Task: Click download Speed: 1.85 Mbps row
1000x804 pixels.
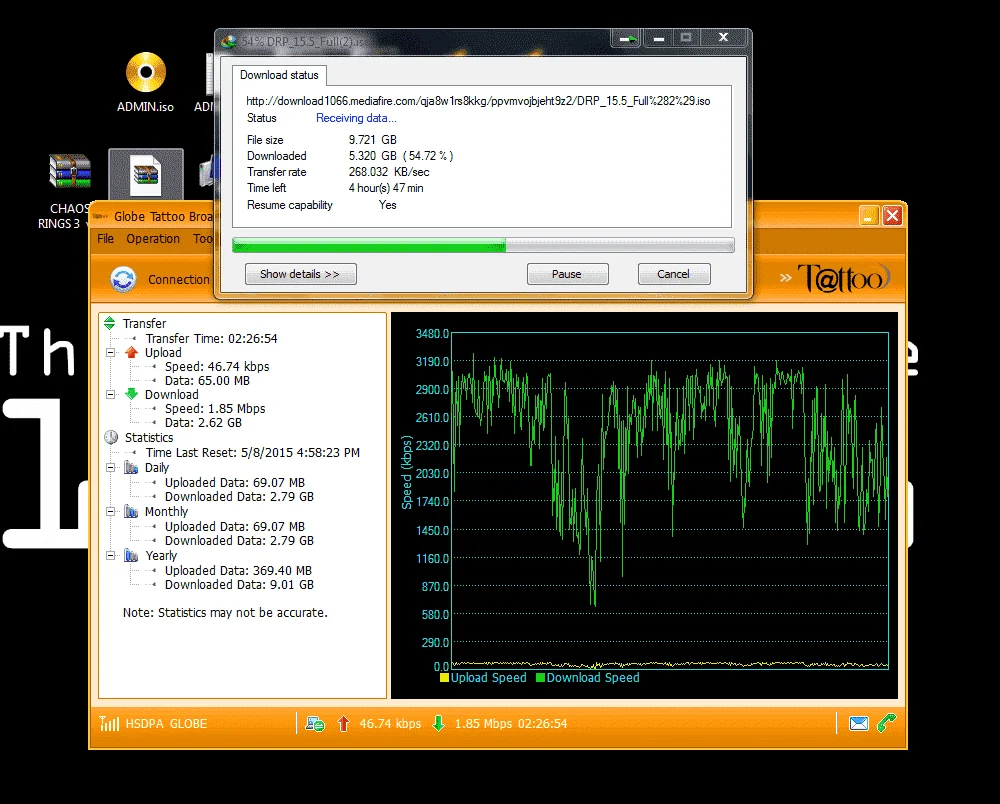Action: 215,409
